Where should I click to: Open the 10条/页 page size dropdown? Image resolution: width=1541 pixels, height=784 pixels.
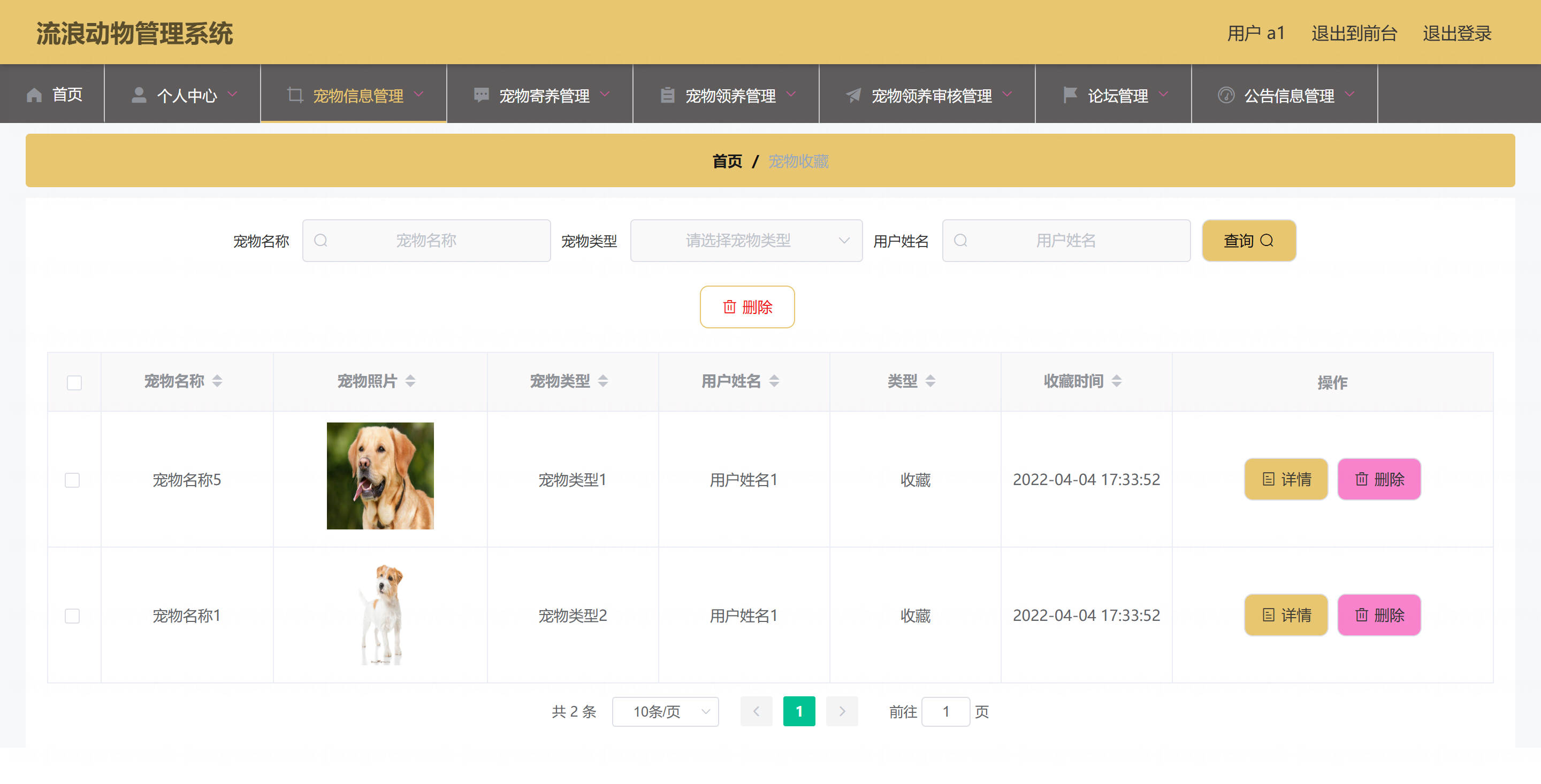click(665, 712)
